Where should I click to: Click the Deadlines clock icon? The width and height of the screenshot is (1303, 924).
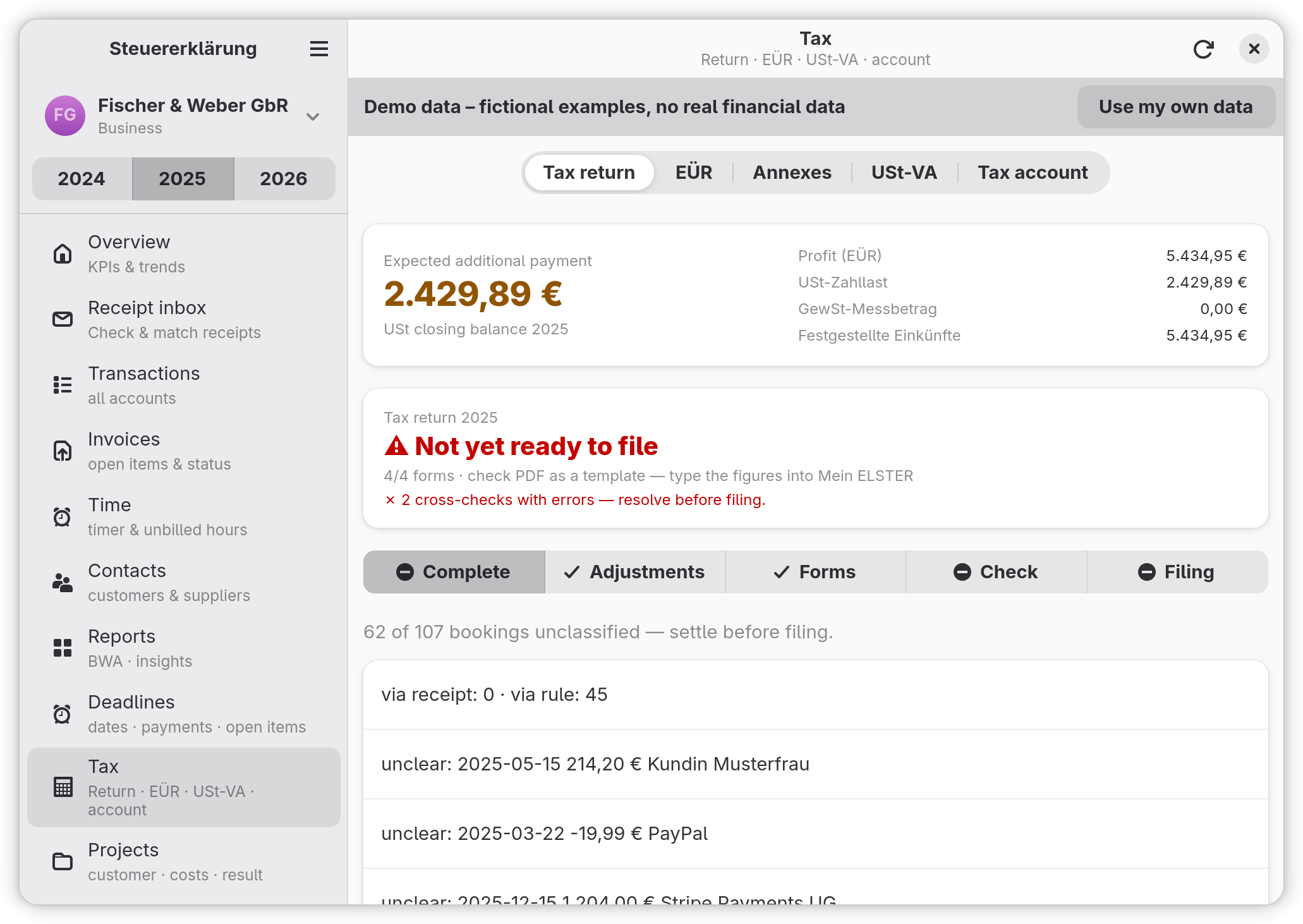pos(62,714)
